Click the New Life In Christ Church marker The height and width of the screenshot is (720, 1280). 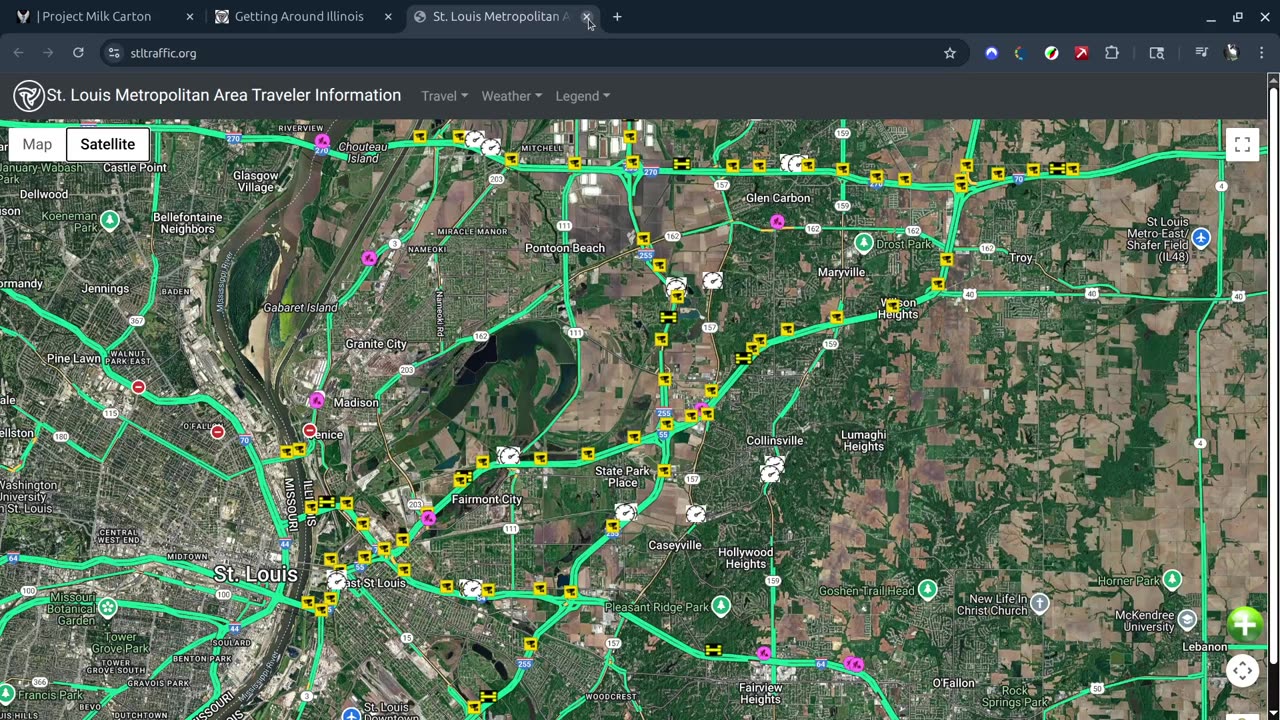tap(1040, 603)
